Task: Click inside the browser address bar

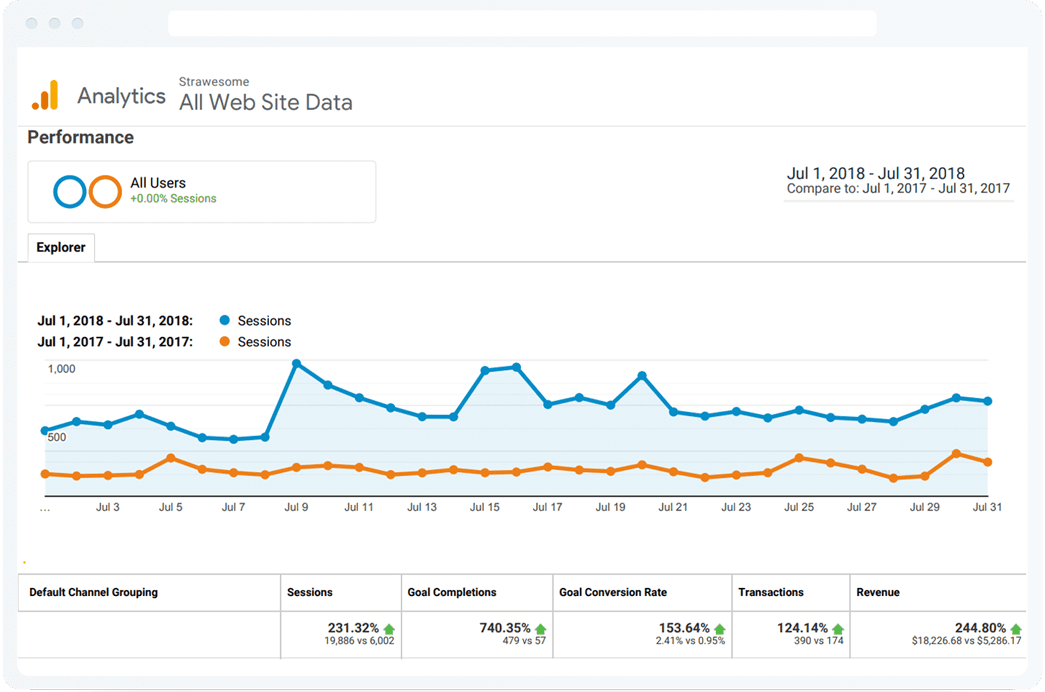Action: (x=522, y=22)
